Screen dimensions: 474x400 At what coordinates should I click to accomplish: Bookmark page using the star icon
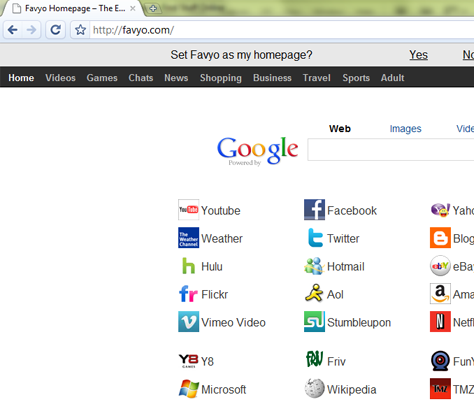80,30
